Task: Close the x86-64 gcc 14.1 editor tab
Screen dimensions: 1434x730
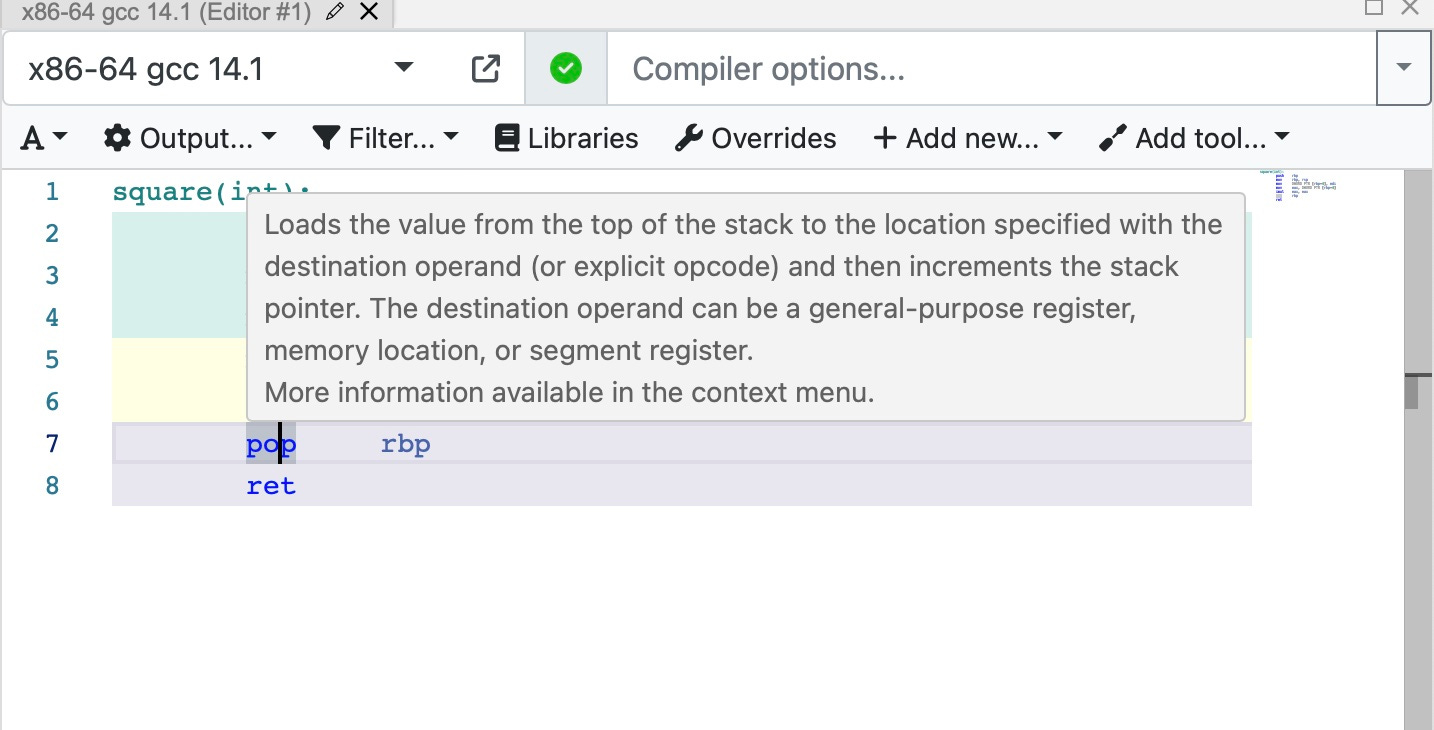Action: pyautogui.click(x=368, y=12)
